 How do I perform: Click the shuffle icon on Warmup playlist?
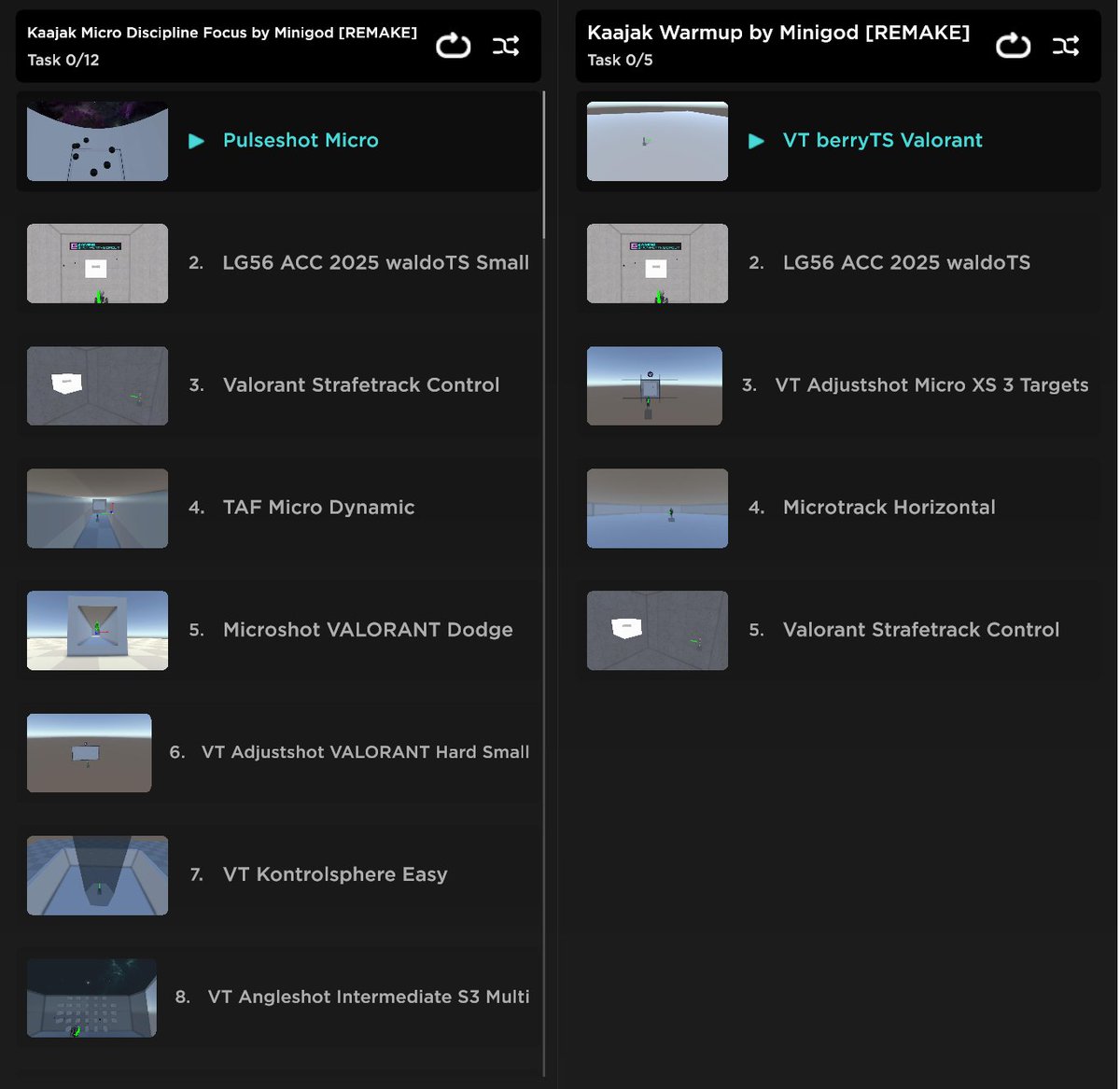point(1065,45)
